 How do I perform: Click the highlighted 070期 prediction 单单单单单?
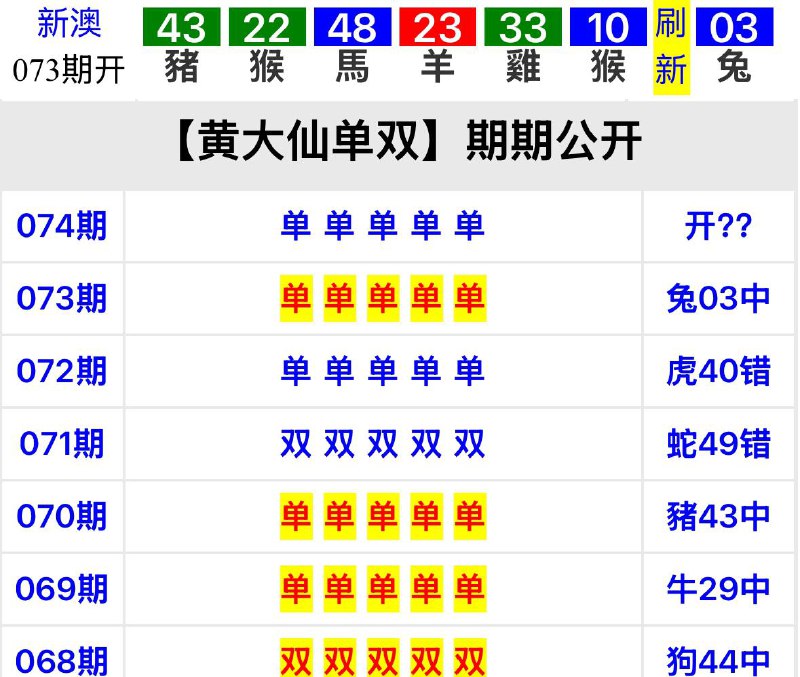click(x=383, y=516)
